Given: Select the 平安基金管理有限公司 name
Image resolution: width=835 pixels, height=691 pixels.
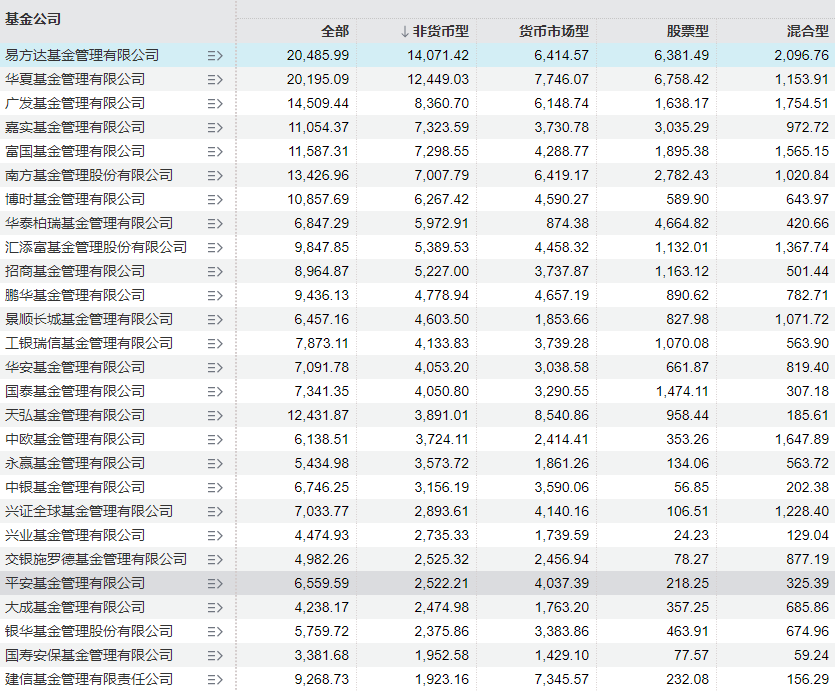Looking at the screenshot, I should pyautogui.click(x=75, y=583).
